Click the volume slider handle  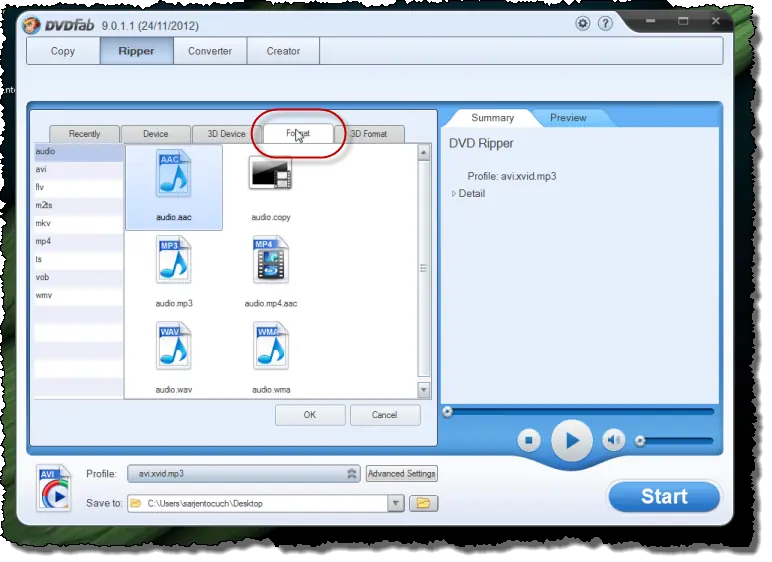tap(640, 441)
